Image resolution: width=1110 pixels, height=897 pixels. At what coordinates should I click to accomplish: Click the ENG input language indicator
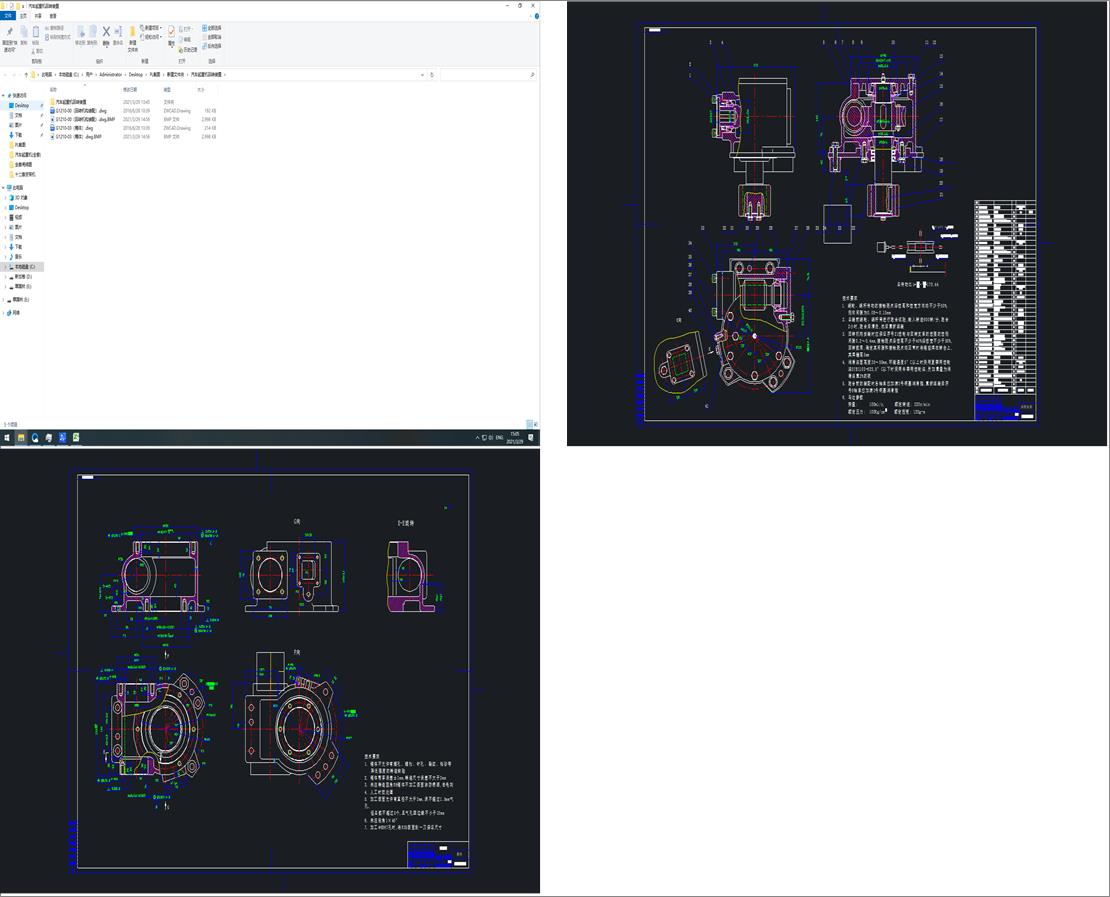499,438
